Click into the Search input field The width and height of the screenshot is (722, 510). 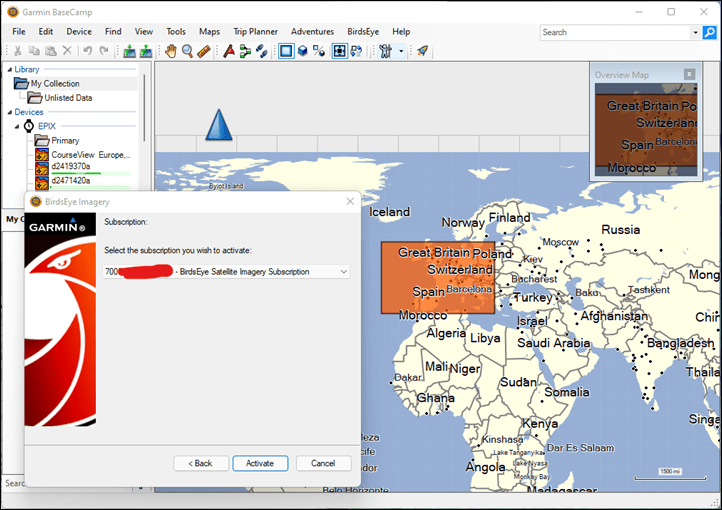(616, 32)
